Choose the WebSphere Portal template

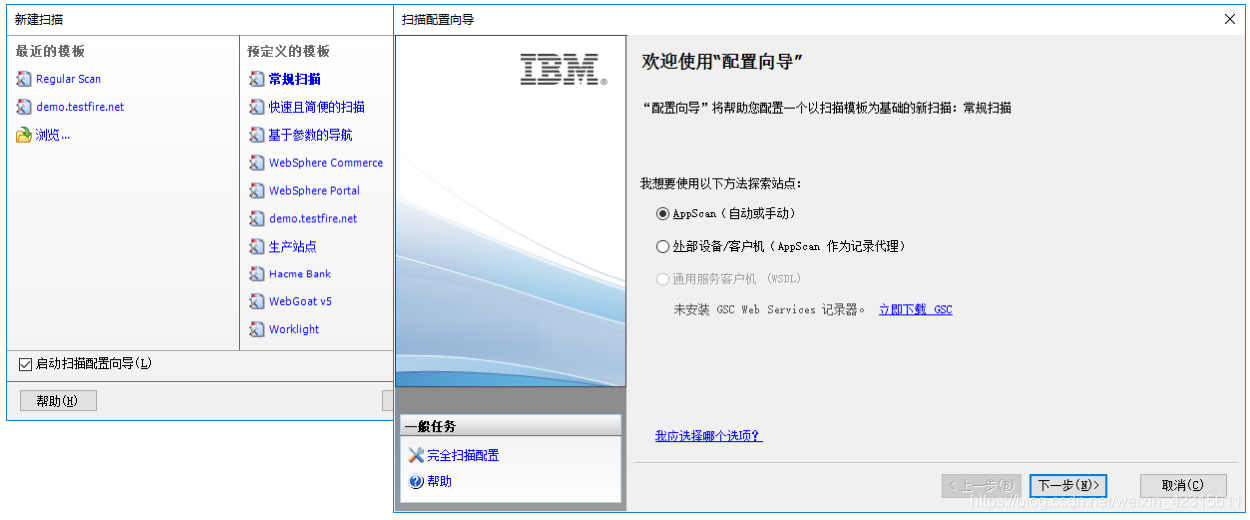click(314, 191)
